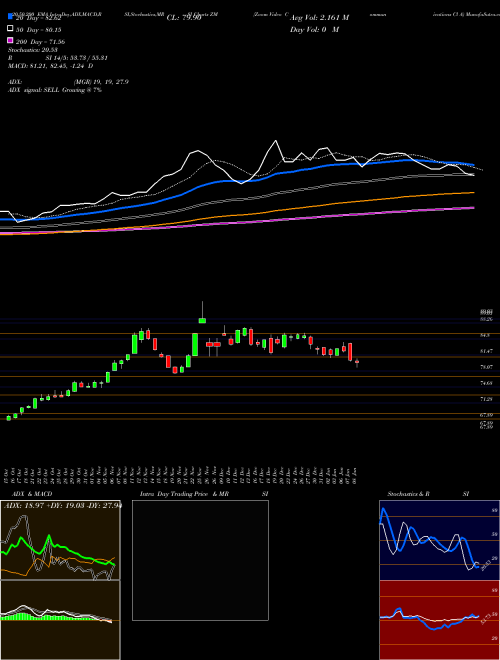Click the last small red candlestick
500x660 pixels.
[357, 362]
